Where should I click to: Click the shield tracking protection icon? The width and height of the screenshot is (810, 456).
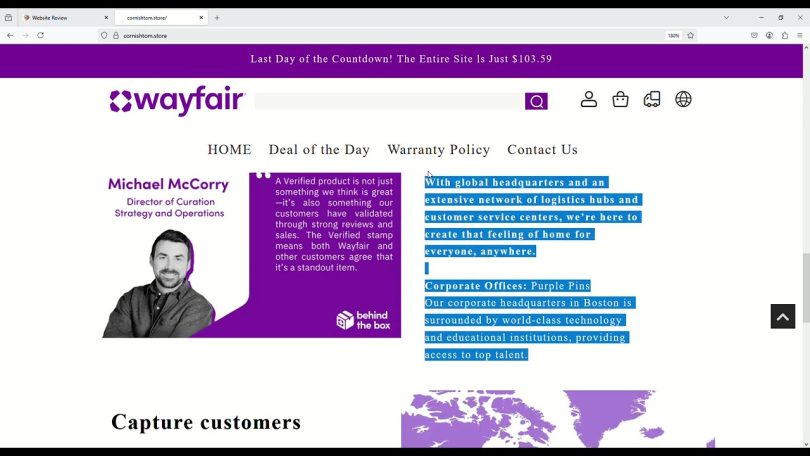tap(104, 36)
